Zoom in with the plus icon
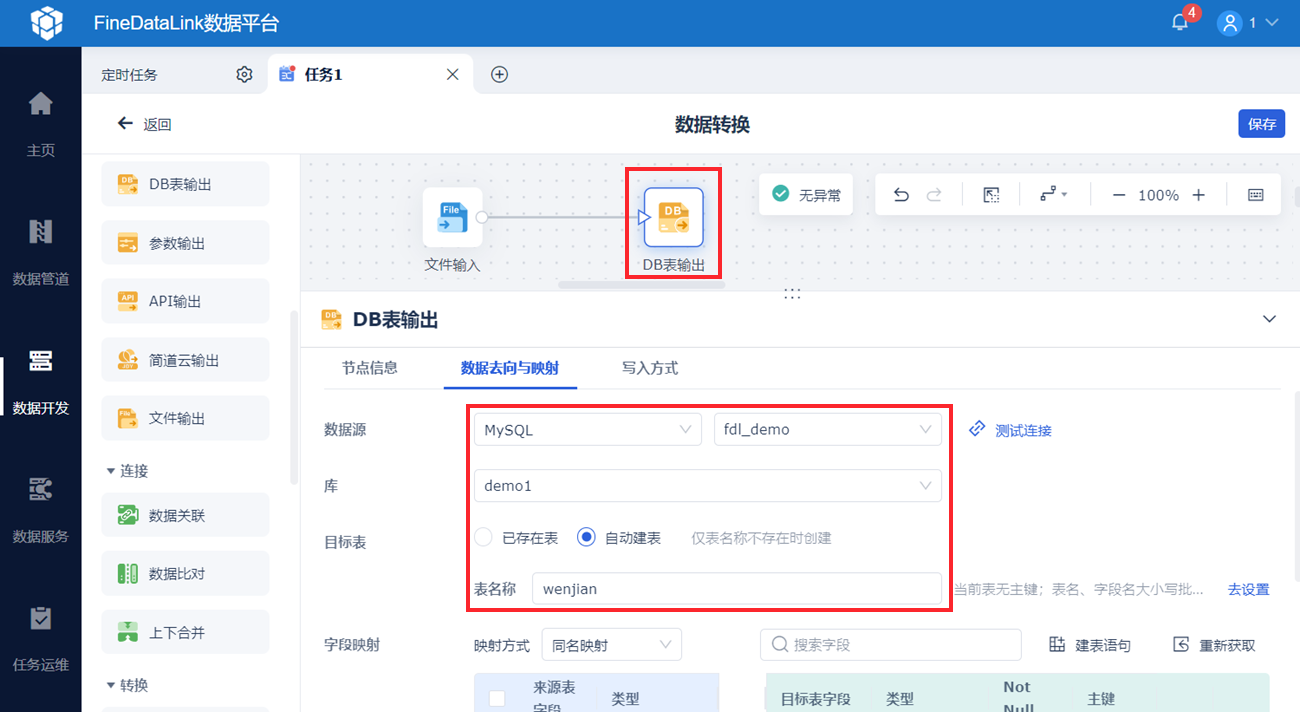The width and height of the screenshot is (1300, 712). coord(1198,195)
